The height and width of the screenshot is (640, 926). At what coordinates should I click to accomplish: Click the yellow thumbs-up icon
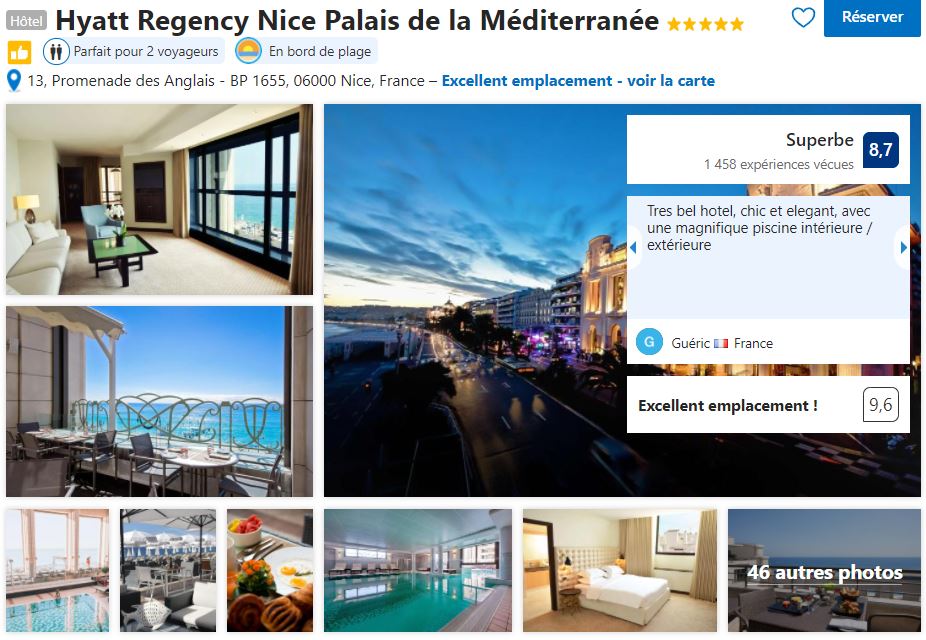(x=19, y=53)
